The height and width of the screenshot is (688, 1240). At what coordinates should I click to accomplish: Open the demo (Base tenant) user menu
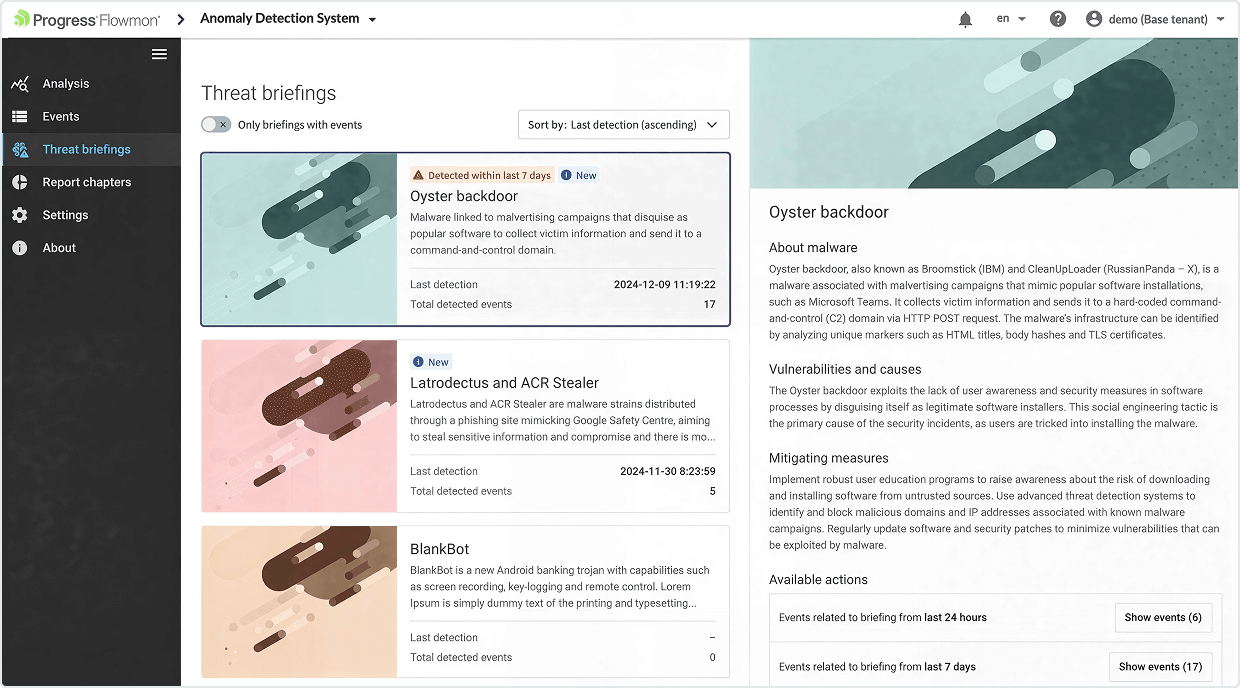pos(1155,19)
